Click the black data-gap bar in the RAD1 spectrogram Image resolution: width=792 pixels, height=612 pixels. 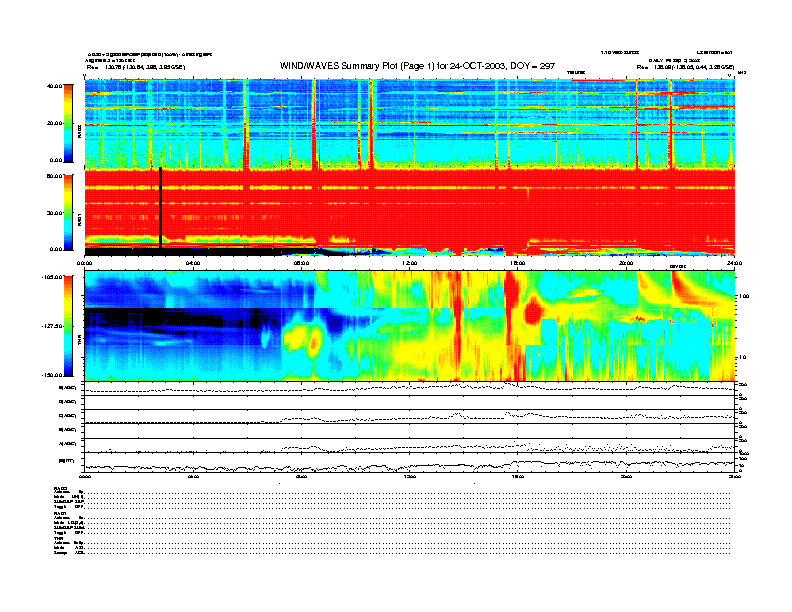pos(161,208)
